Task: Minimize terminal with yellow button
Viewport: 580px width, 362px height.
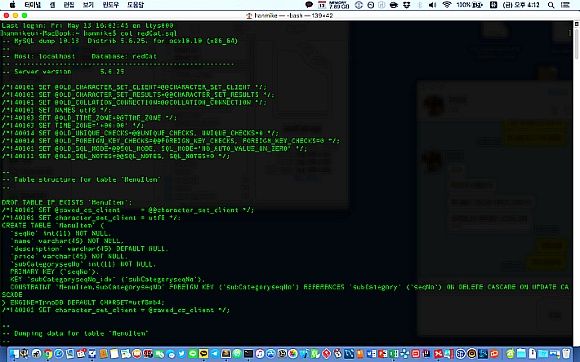Action: click(x=15, y=16)
